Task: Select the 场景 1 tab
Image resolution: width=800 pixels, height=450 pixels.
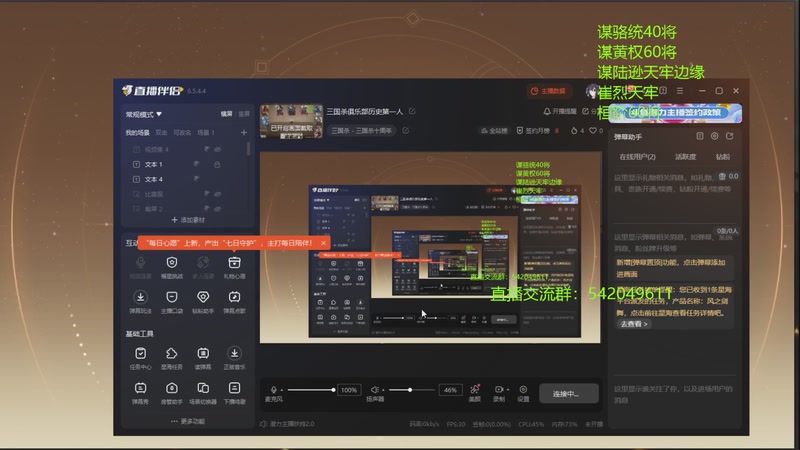Action: click(206, 133)
